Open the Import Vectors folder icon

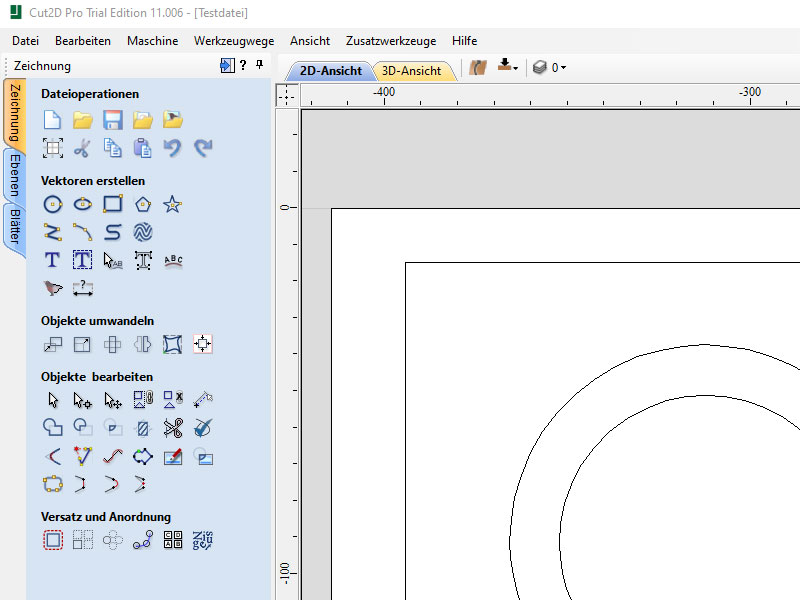(x=143, y=120)
